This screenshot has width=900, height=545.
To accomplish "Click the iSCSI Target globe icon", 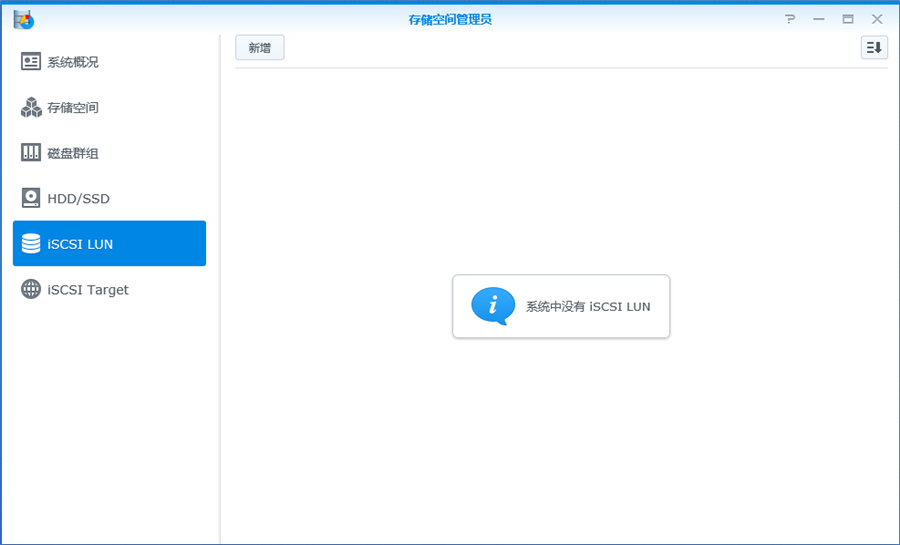I will (x=31, y=290).
